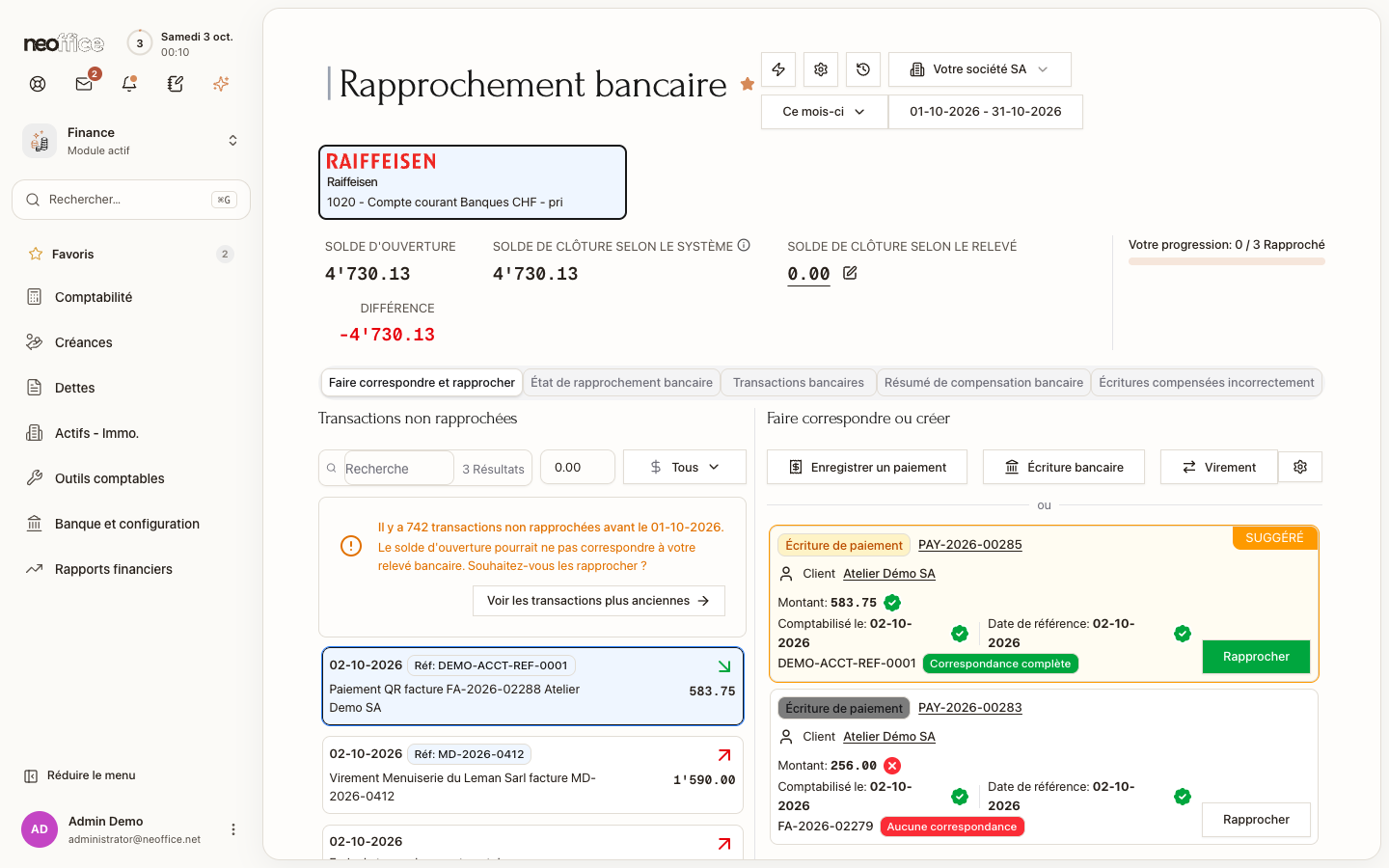Switch to Résumé de compensation bancaire tab
Viewport: 1389px width, 868px height.
point(984,383)
